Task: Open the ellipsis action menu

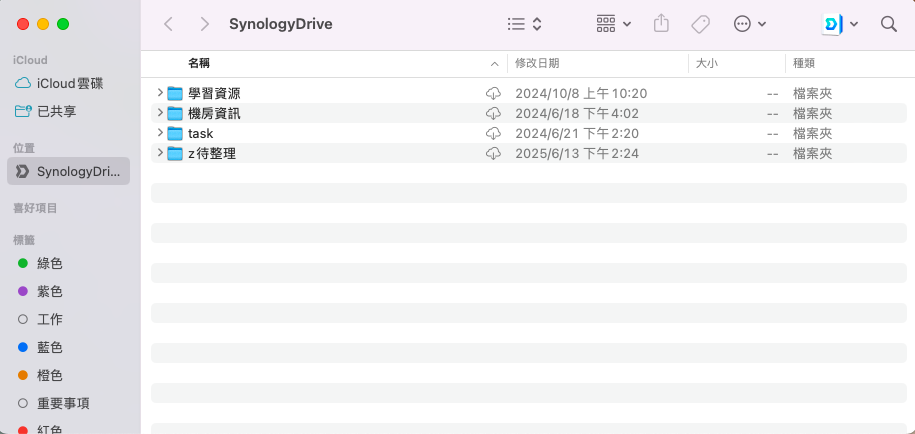Action: (750, 24)
